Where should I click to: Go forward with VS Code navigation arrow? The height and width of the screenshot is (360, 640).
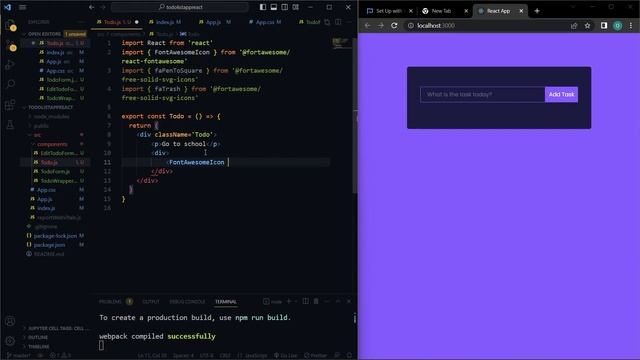click(103, 7)
